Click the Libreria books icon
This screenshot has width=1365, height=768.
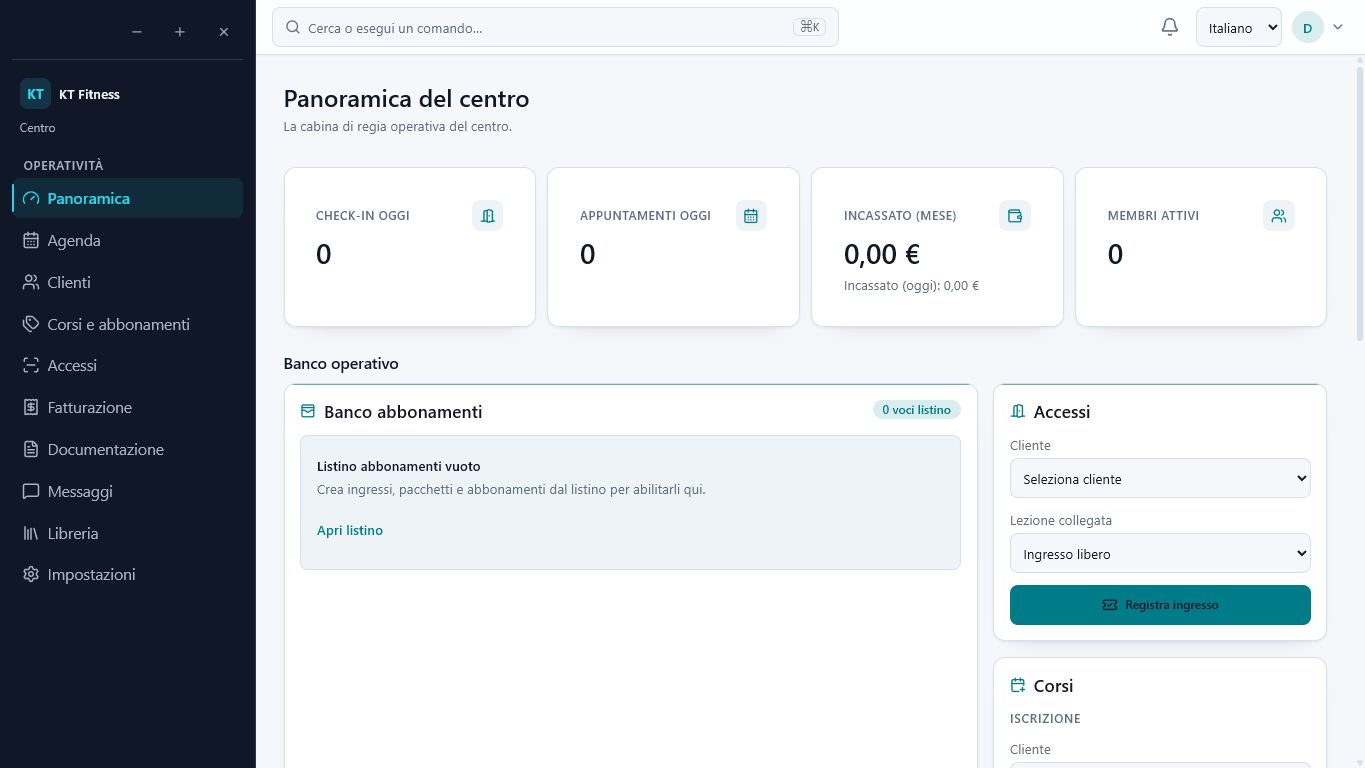pyautogui.click(x=31, y=533)
